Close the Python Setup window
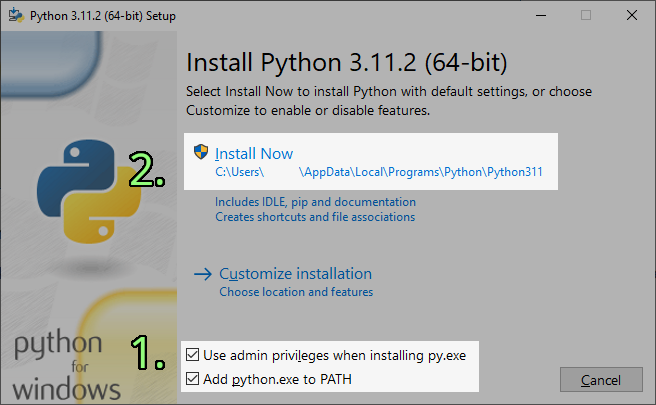Image resolution: width=656 pixels, height=405 pixels. click(x=632, y=15)
